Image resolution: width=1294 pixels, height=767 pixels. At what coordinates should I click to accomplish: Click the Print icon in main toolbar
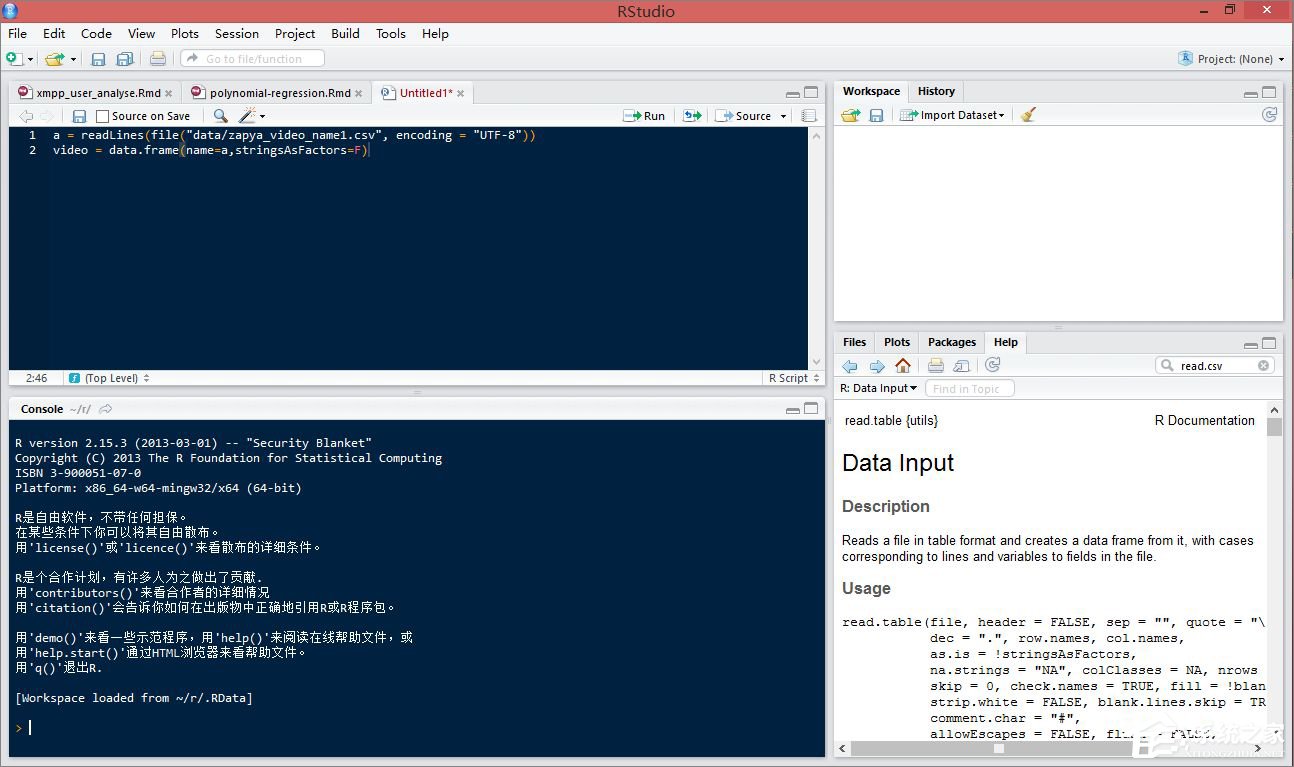[x=158, y=59]
